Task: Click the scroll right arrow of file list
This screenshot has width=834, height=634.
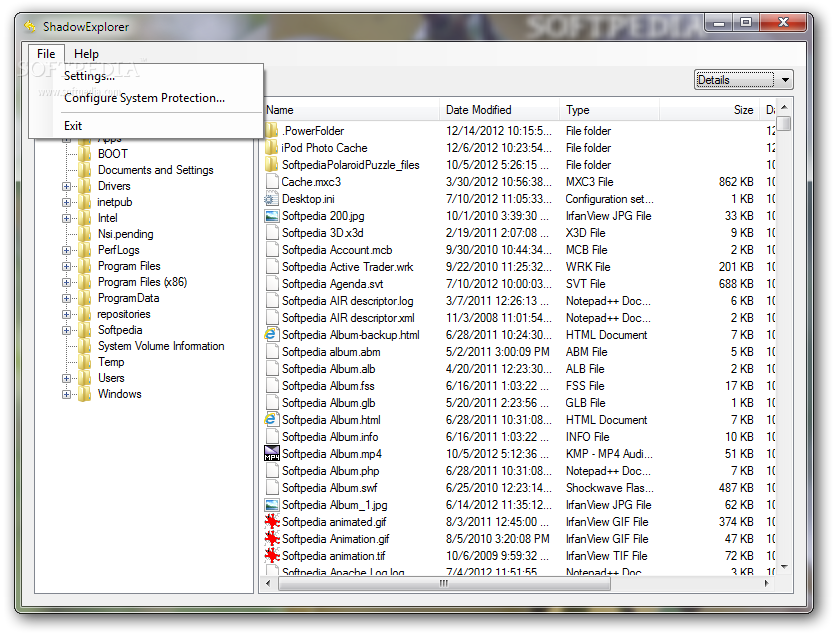Action: click(x=766, y=583)
